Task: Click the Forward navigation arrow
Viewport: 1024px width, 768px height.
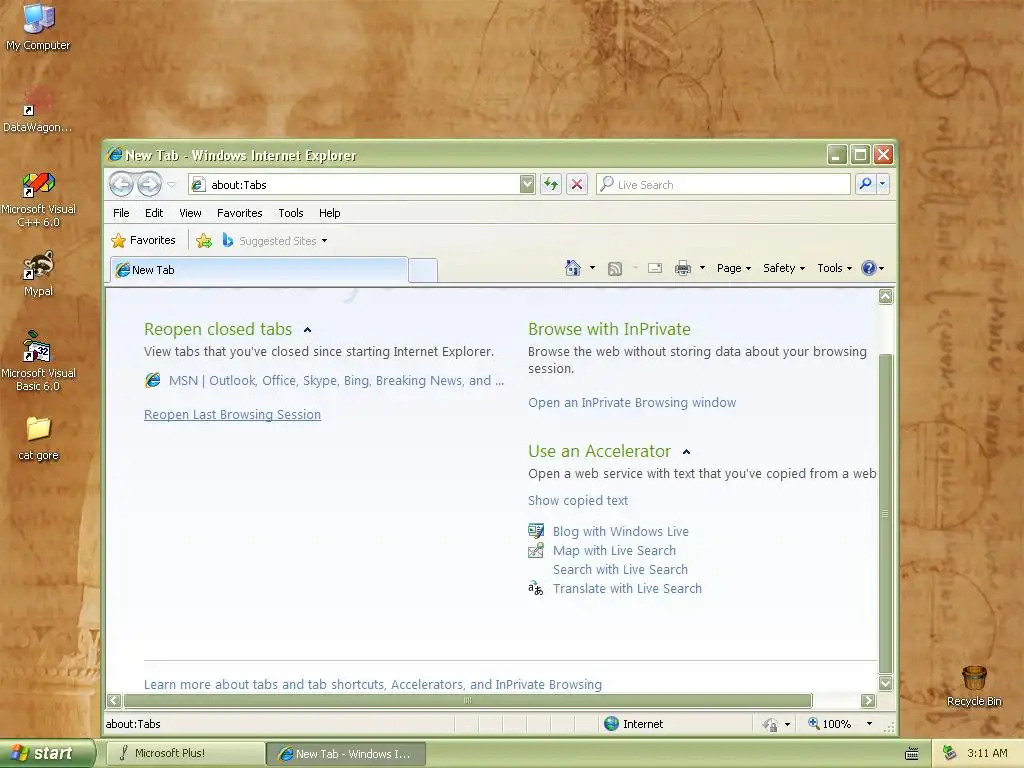Action: pyautogui.click(x=149, y=185)
